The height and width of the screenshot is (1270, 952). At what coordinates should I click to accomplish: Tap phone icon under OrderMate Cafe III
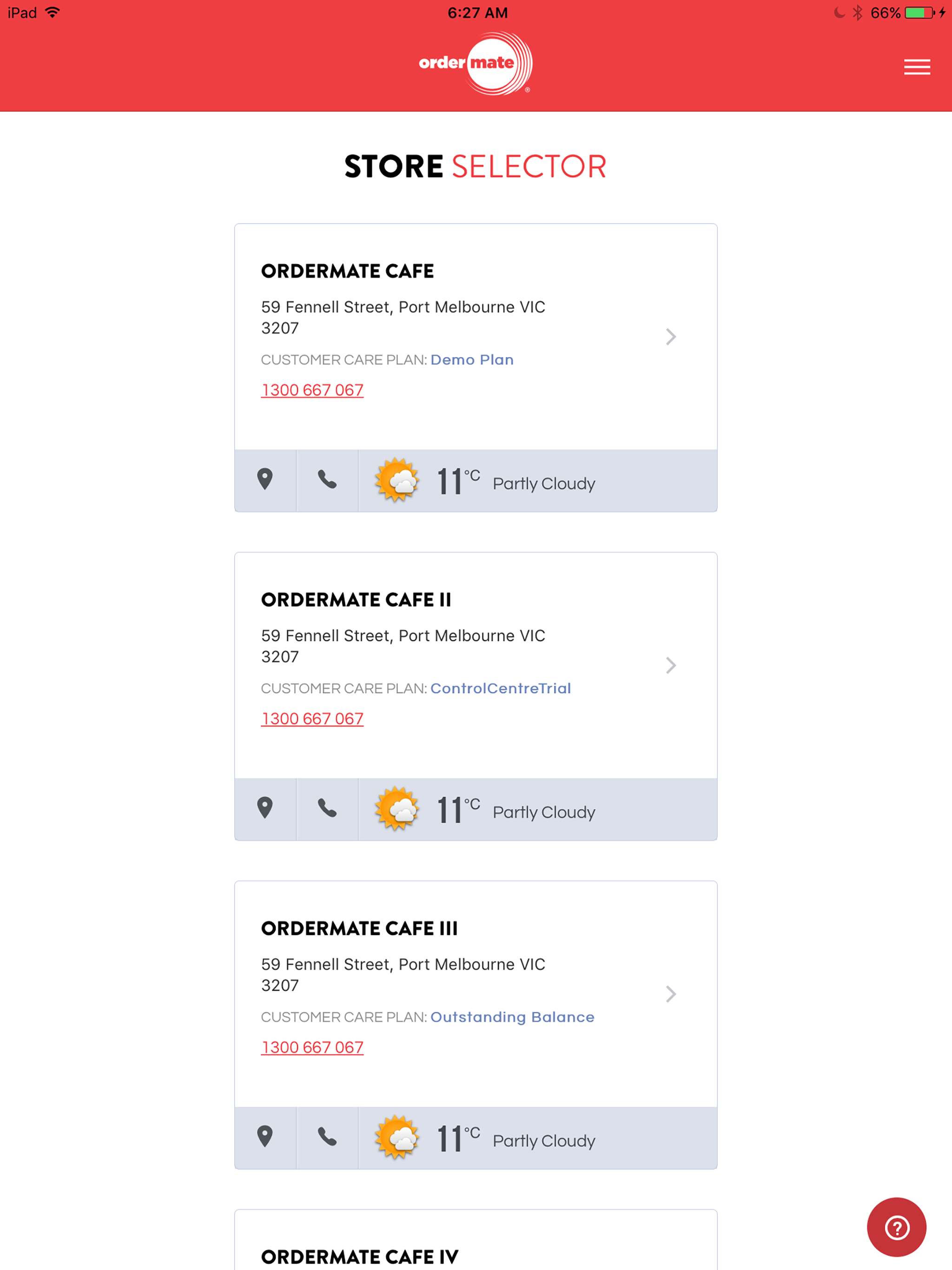click(x=327, y=1137)
